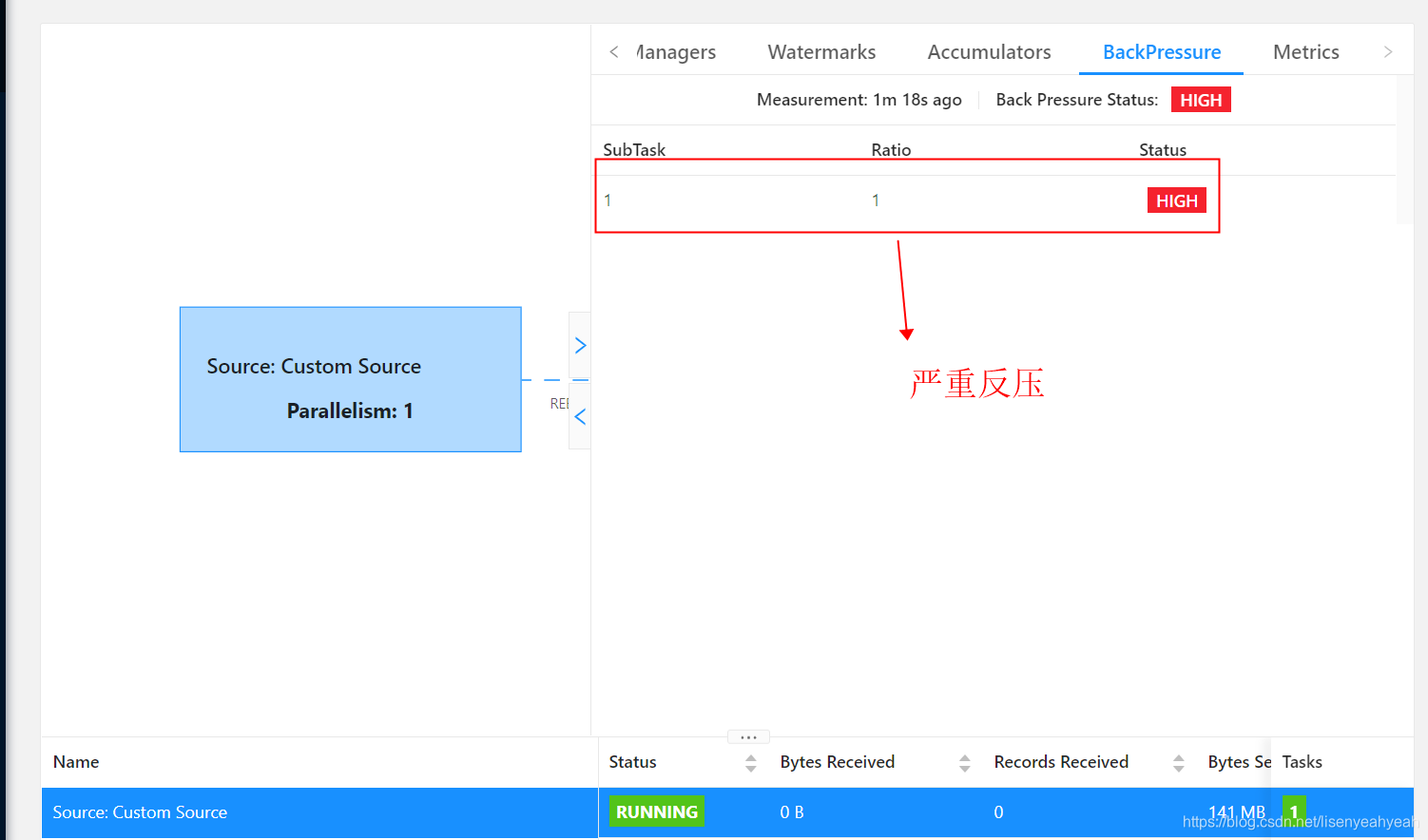Click the Records Received value 0
Screen dimensions: 1428x840
point(998,812)
